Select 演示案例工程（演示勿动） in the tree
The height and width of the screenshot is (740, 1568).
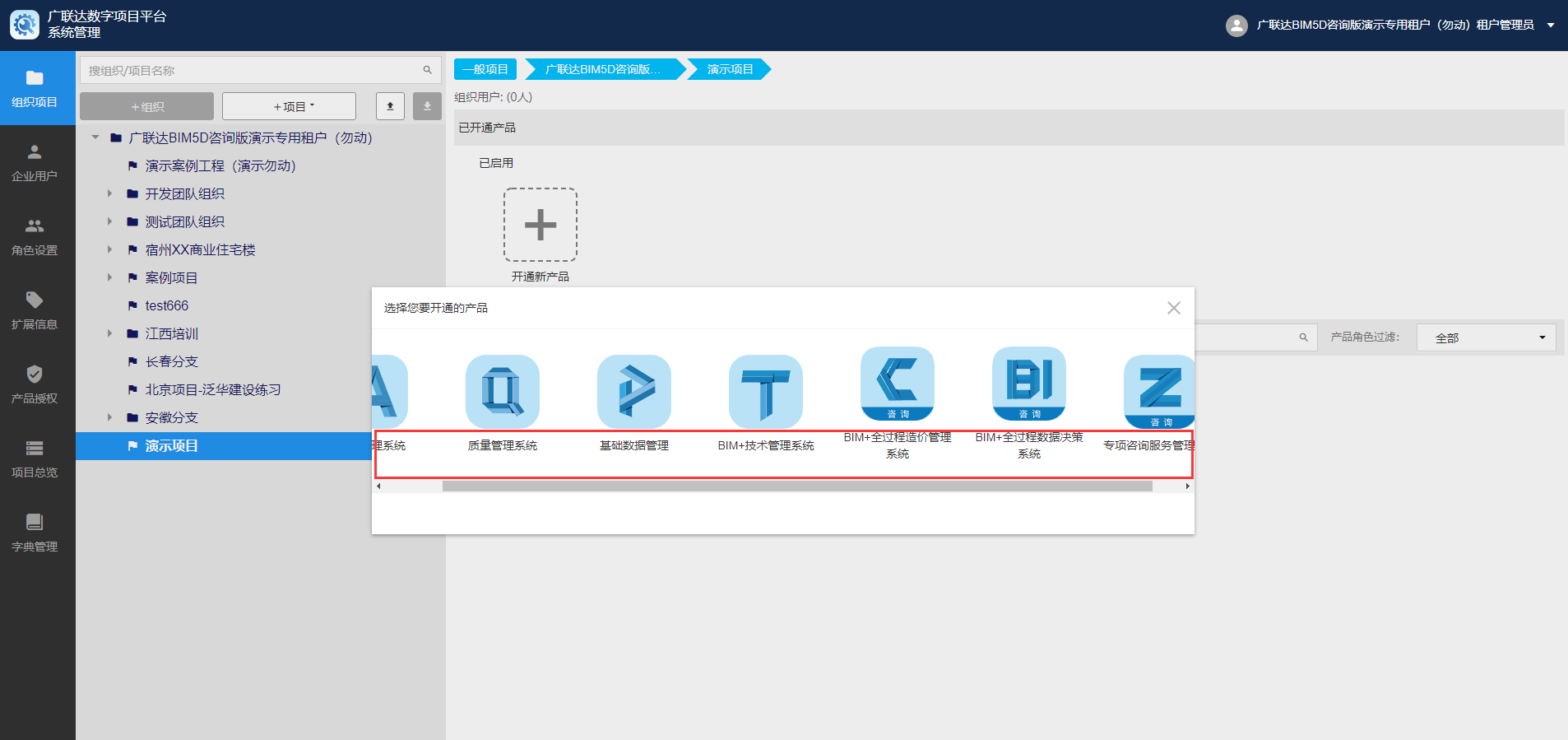[x=220, y=165]
